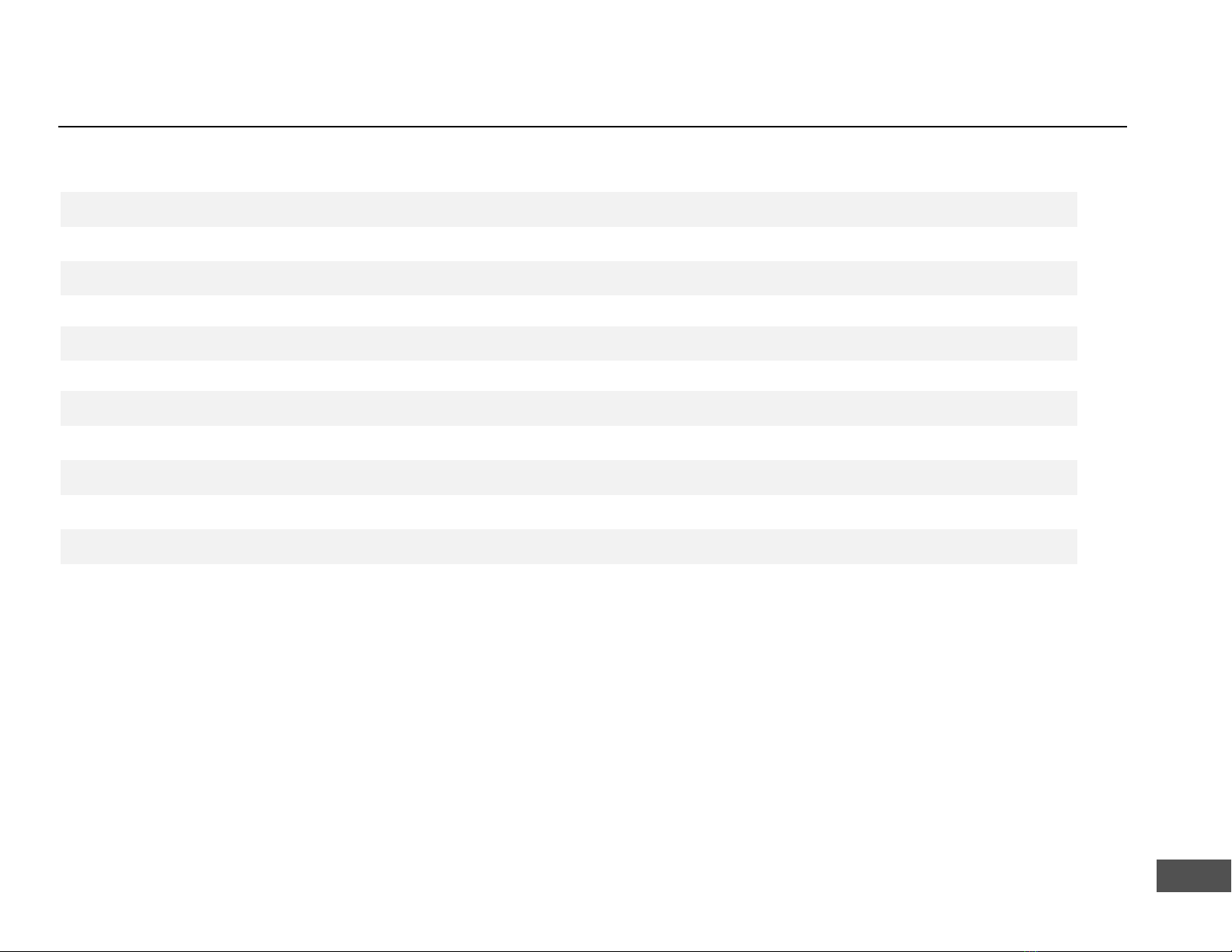1232x952 pixels.
Task: Select the fourth gray shaded row
Action: click(x=569, y=408)
